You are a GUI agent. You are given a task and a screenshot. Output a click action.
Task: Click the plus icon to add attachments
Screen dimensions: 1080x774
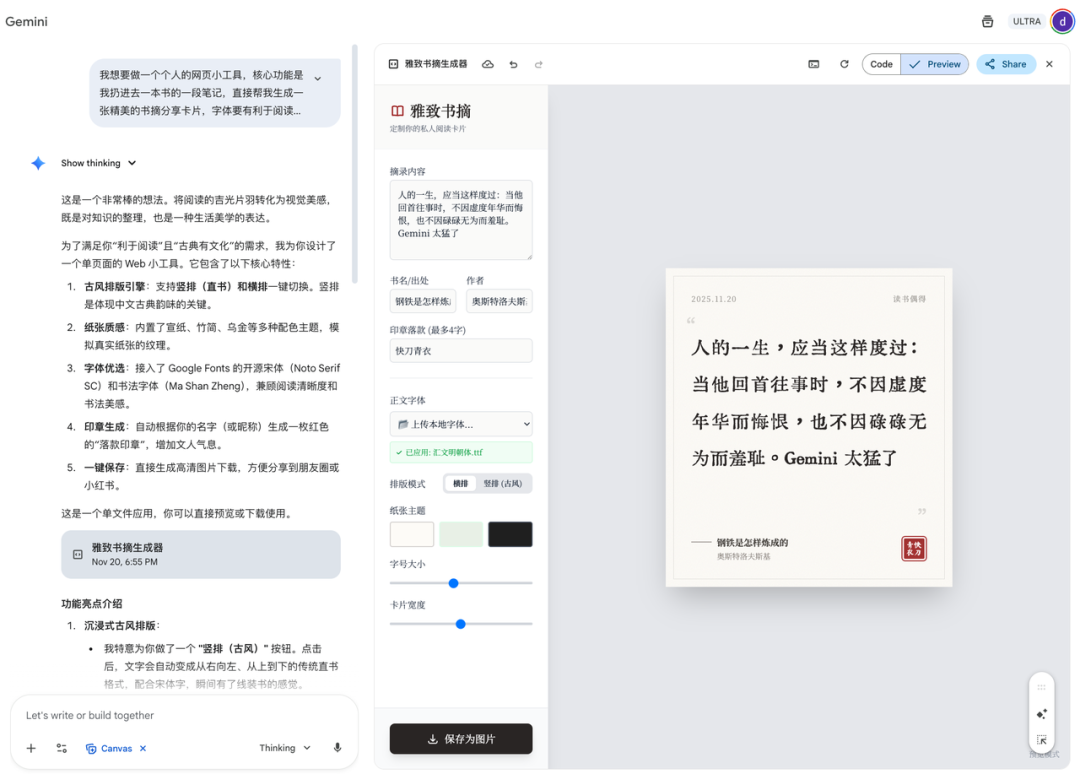click(31, 747)
